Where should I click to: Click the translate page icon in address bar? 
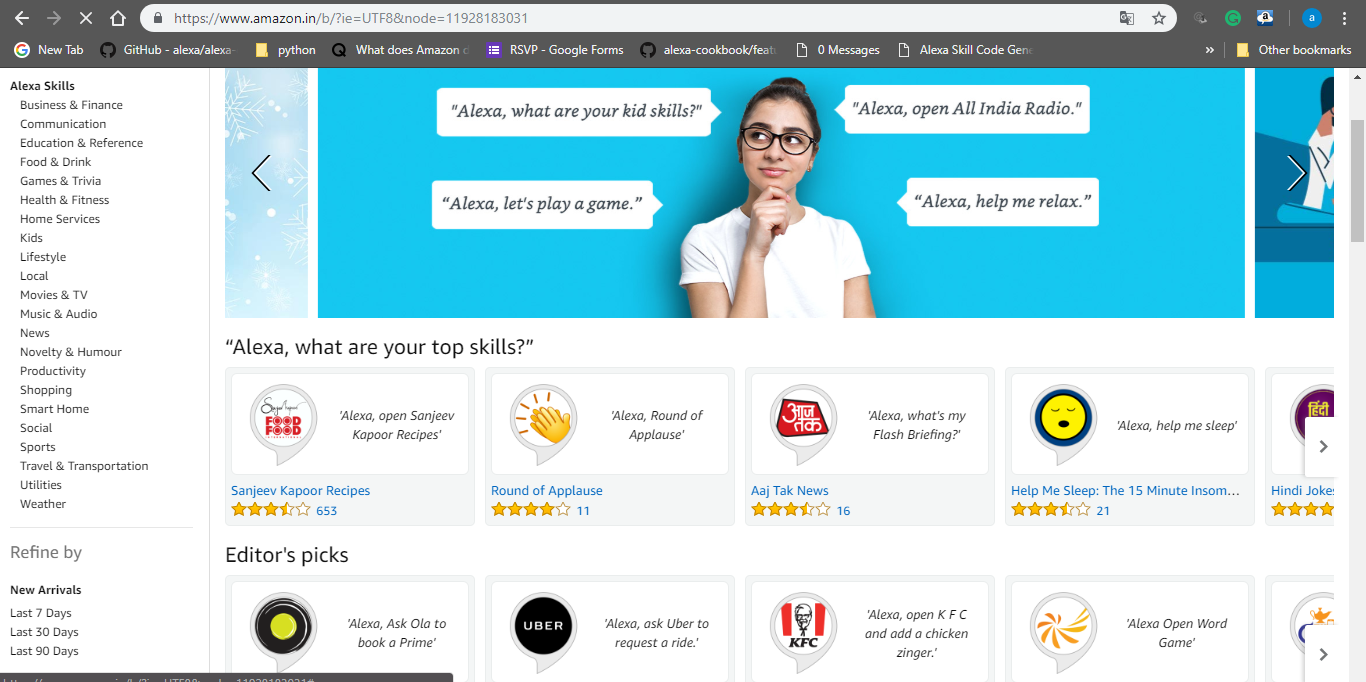(x=1127, y=18)
